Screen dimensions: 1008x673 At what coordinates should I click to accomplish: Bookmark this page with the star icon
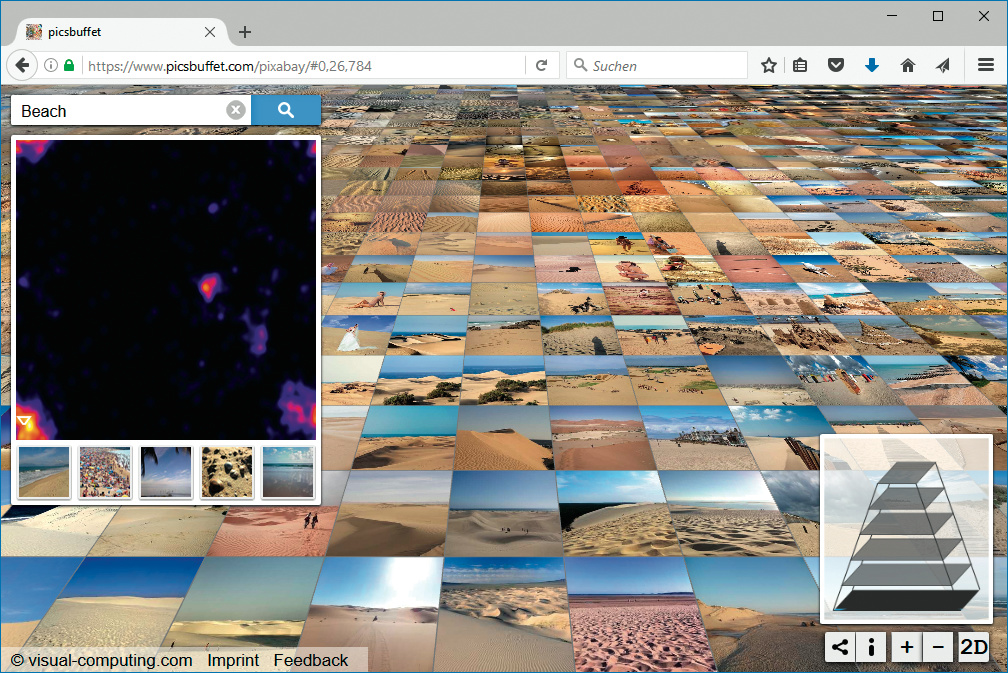(x=768, y=66)
